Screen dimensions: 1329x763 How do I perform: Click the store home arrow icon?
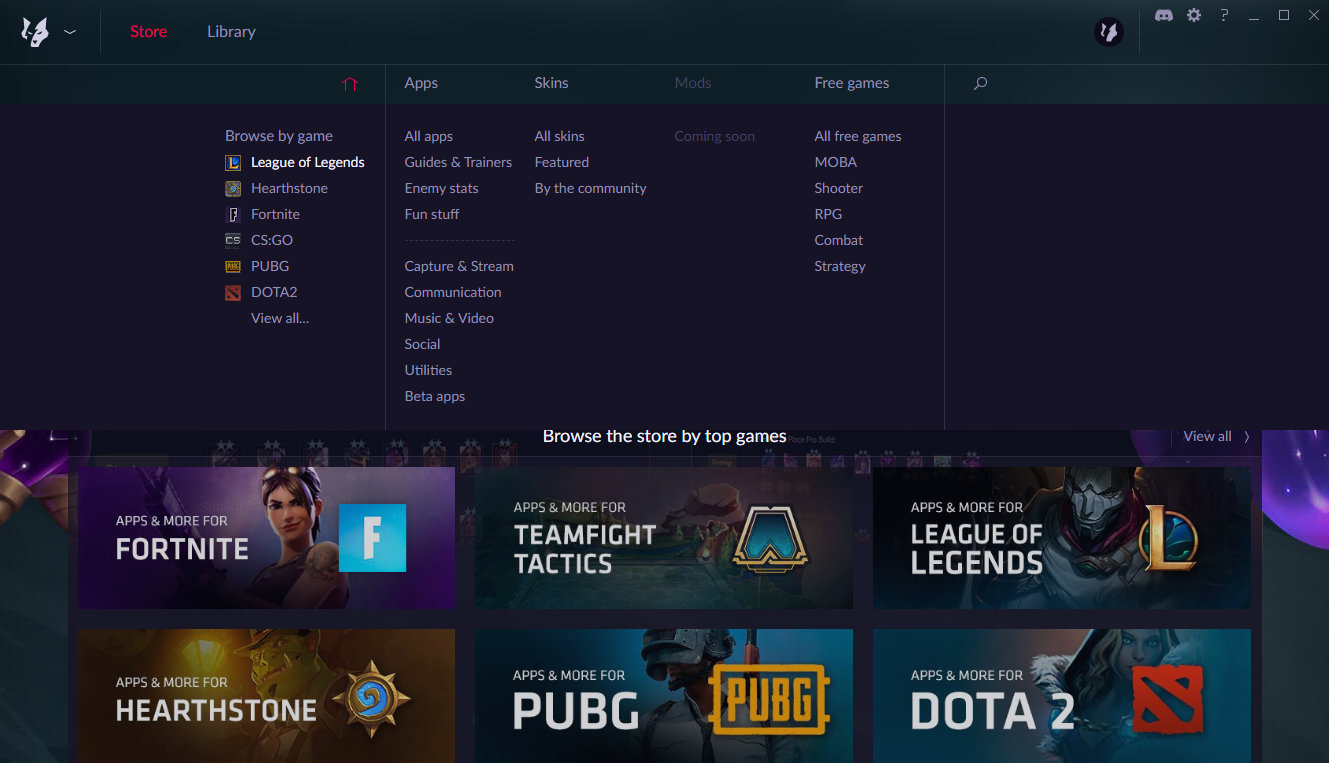point(350,85)
